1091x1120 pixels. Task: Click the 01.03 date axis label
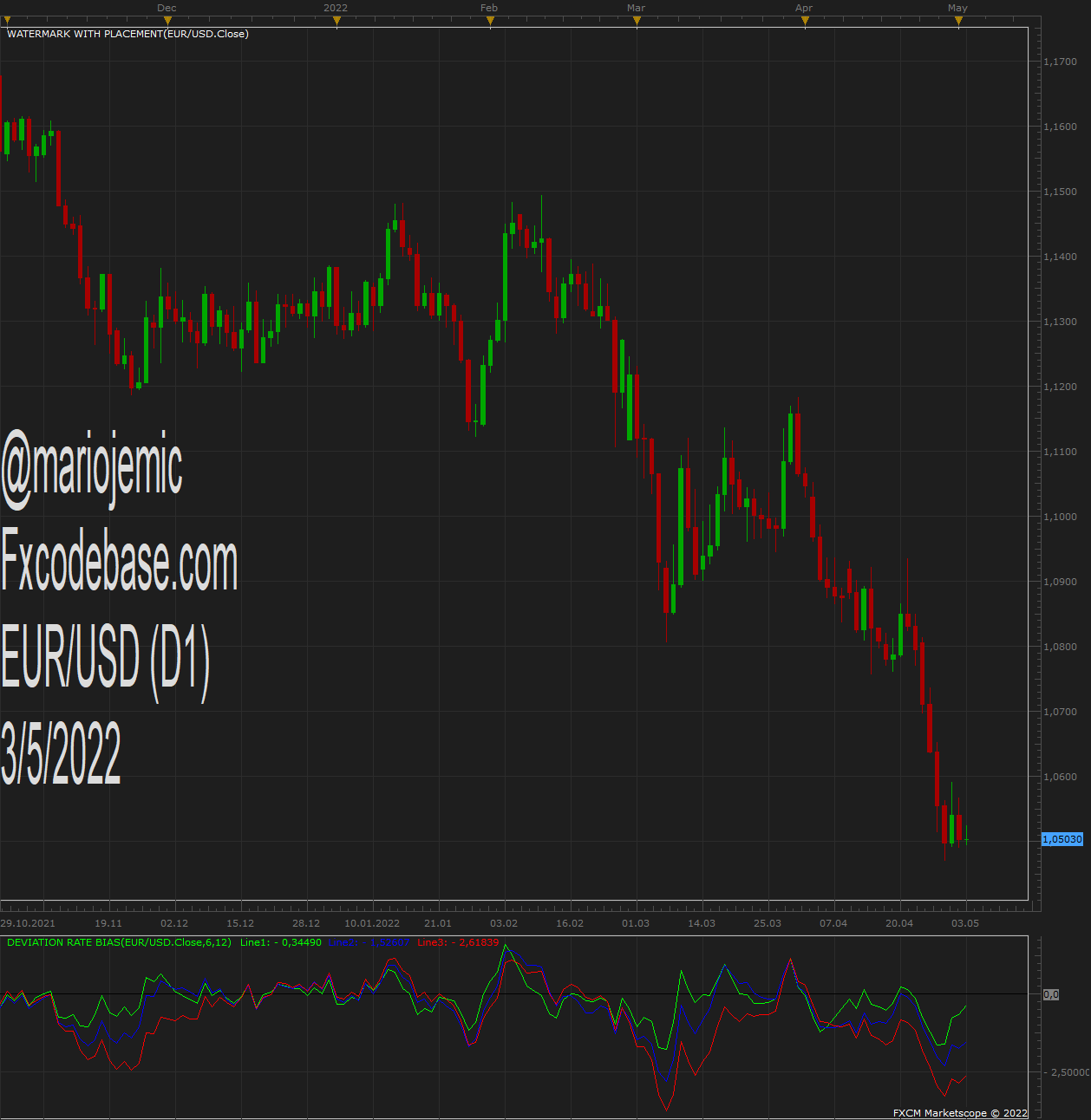pos(636,923)
